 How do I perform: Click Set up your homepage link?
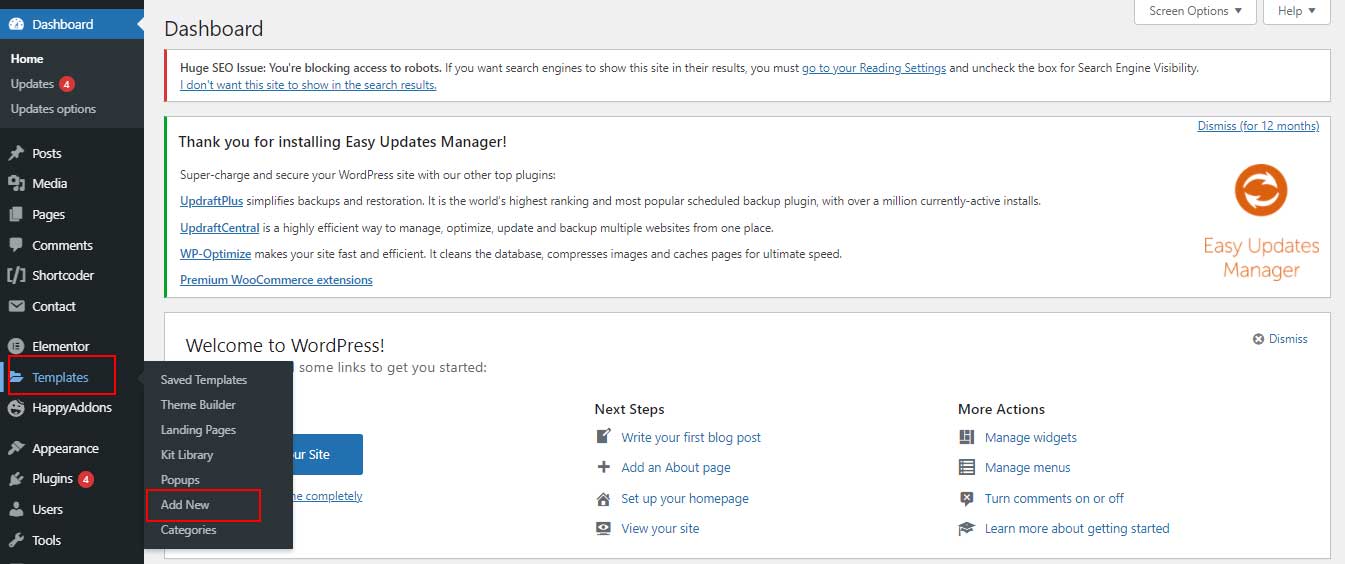point(685,498)
